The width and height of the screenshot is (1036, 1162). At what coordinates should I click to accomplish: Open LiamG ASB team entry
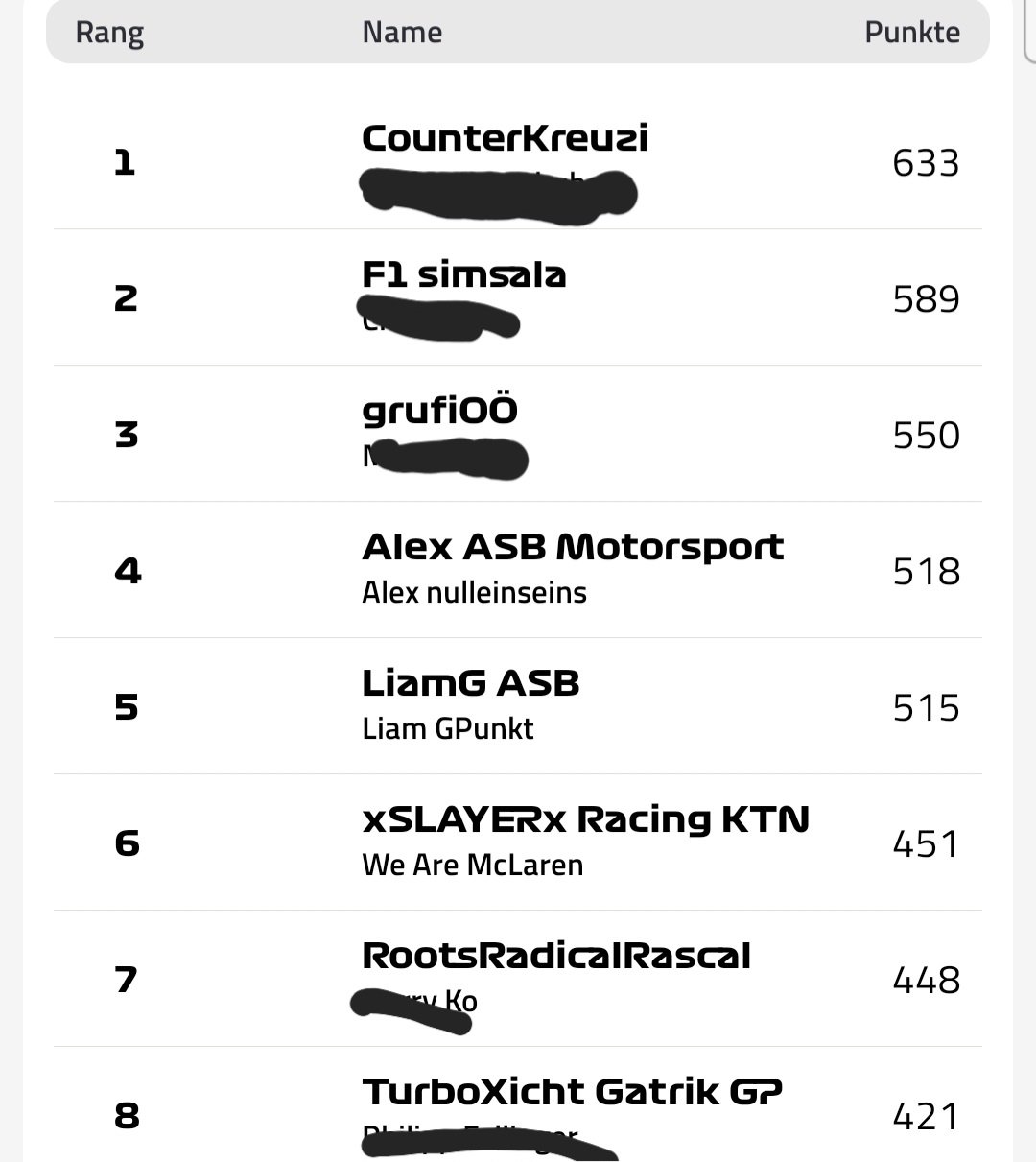(471, 683)
